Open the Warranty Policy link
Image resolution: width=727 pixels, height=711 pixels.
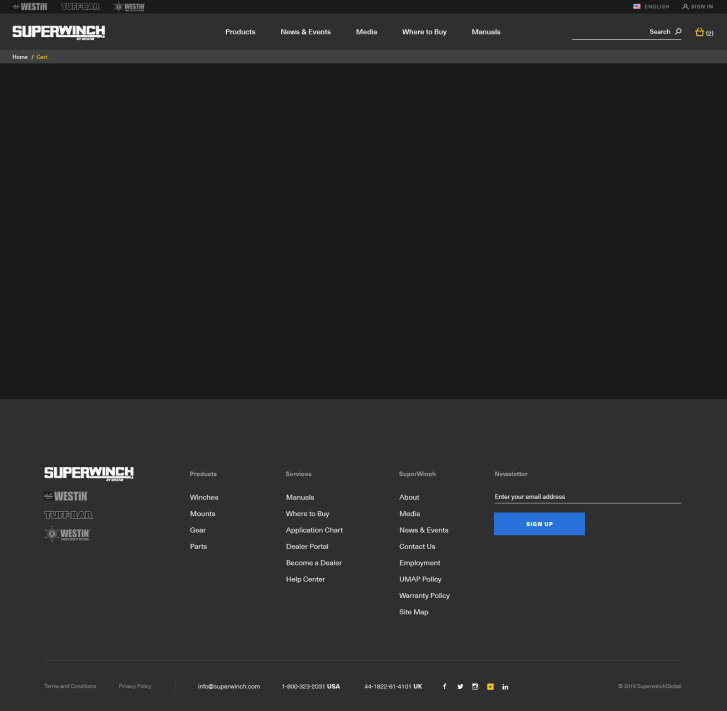pos(424,596)
